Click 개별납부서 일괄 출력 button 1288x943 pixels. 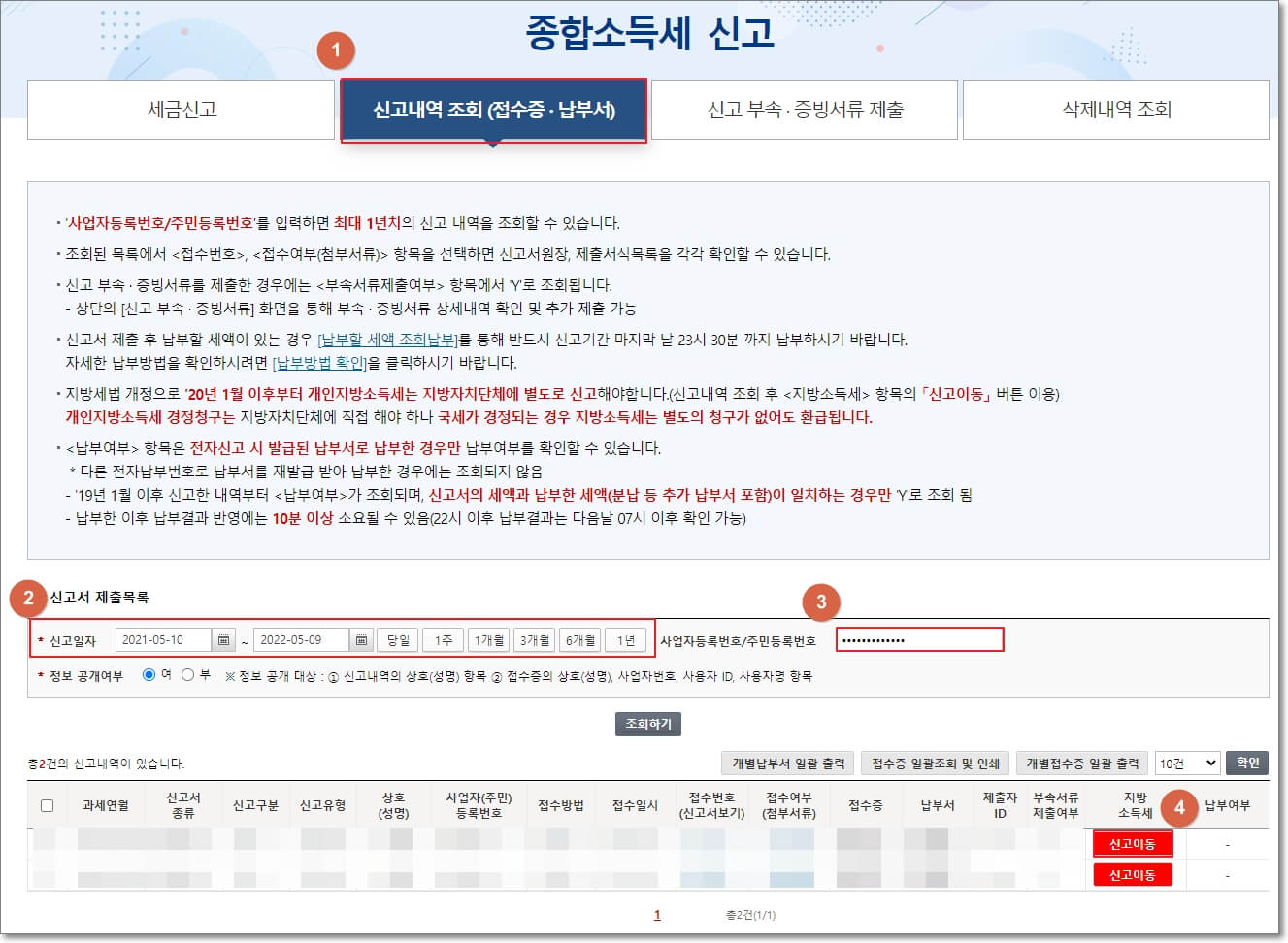click(x=789, y=764)
